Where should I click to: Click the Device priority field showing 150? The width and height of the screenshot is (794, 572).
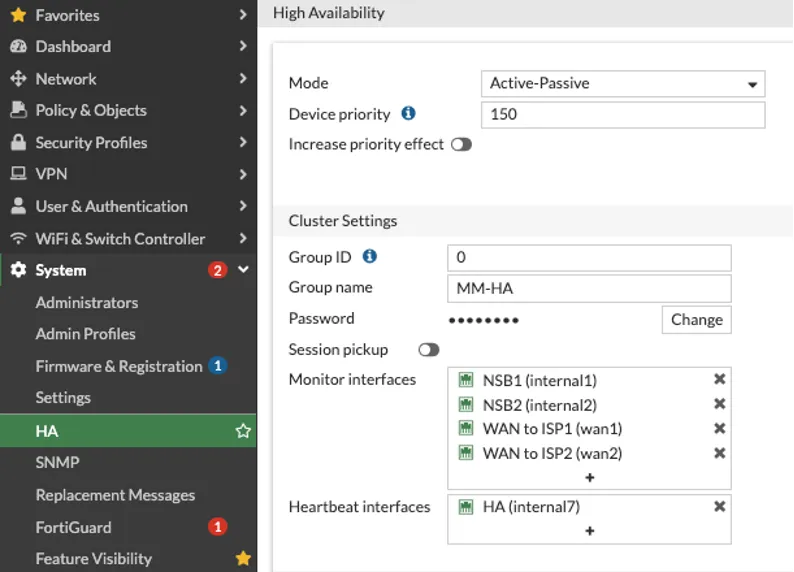[623, 115]
